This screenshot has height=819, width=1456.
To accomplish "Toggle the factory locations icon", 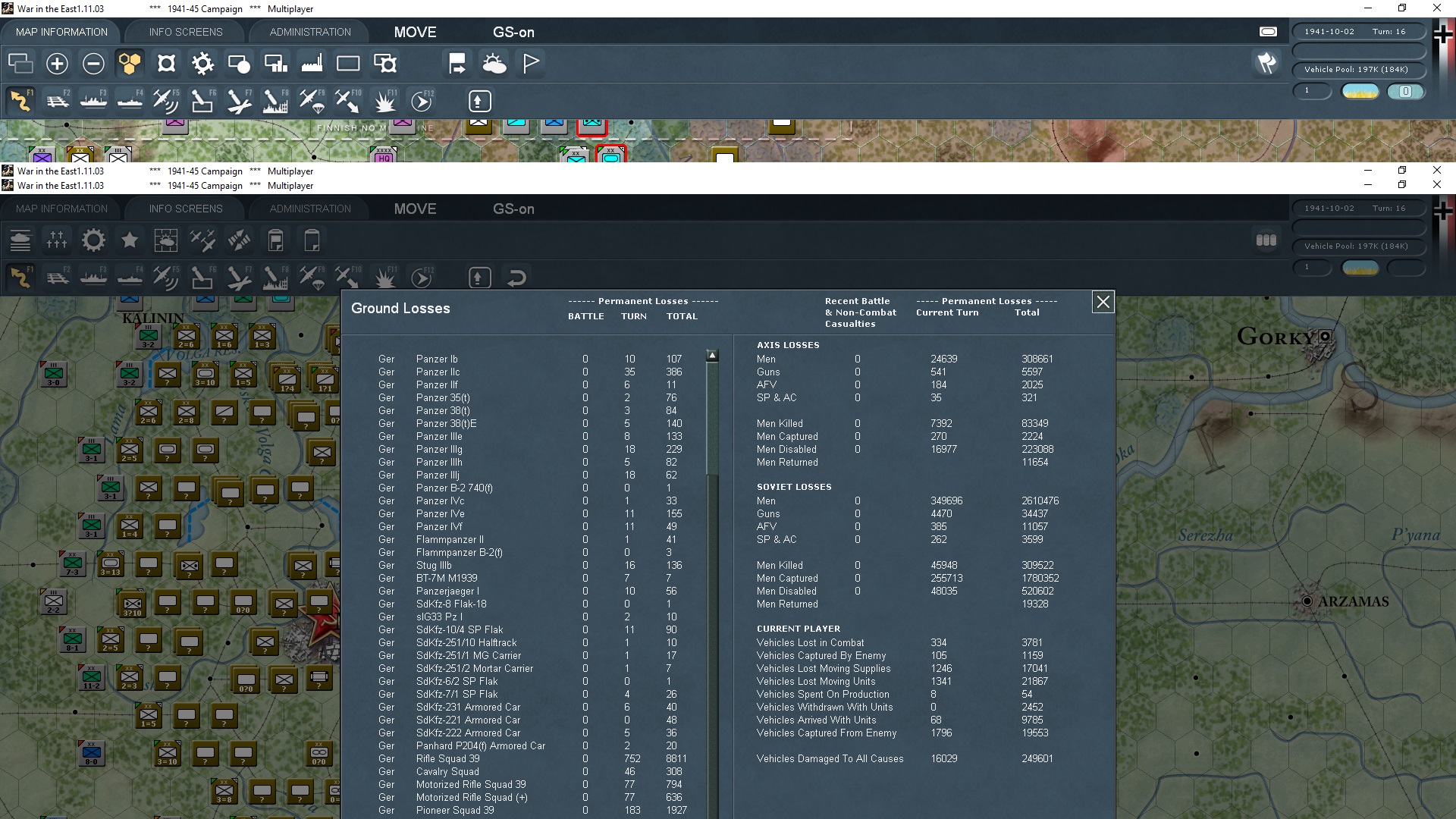I will (312, 64).
